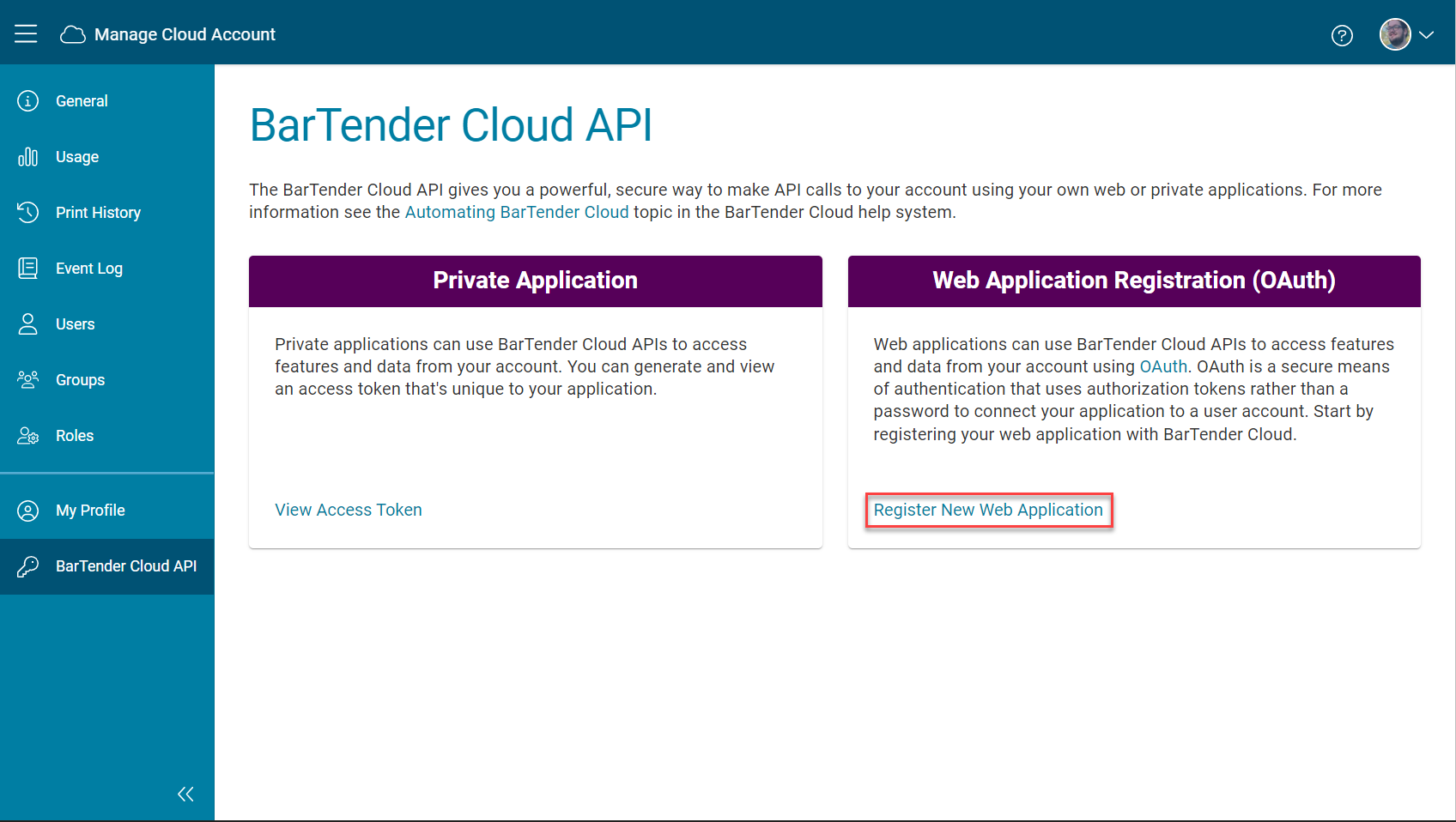Click the user avatar picture
The height and width of the screenshot is (822, 1456).
(1395, 34)
